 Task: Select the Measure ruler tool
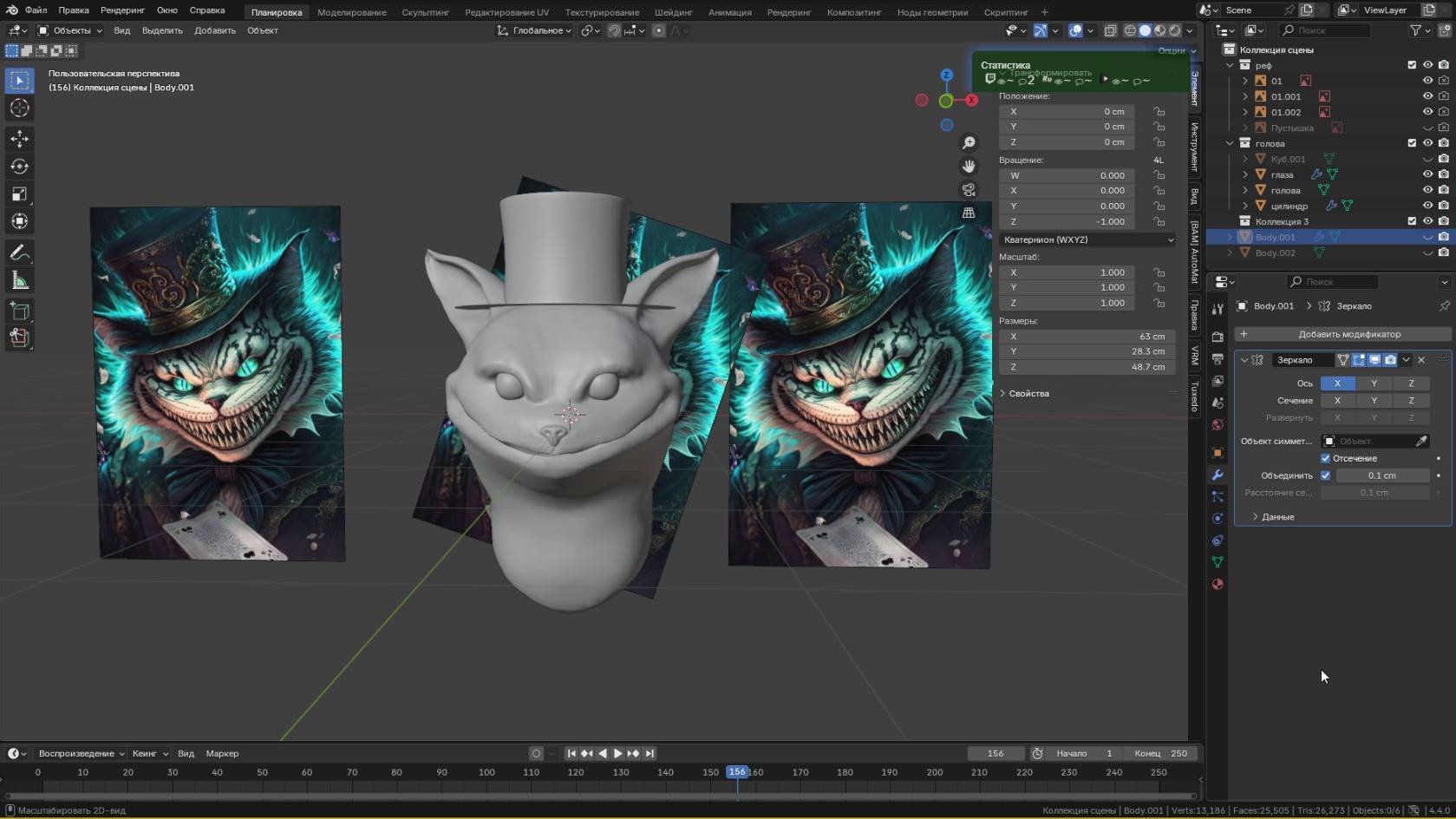(x=19, y=280)
